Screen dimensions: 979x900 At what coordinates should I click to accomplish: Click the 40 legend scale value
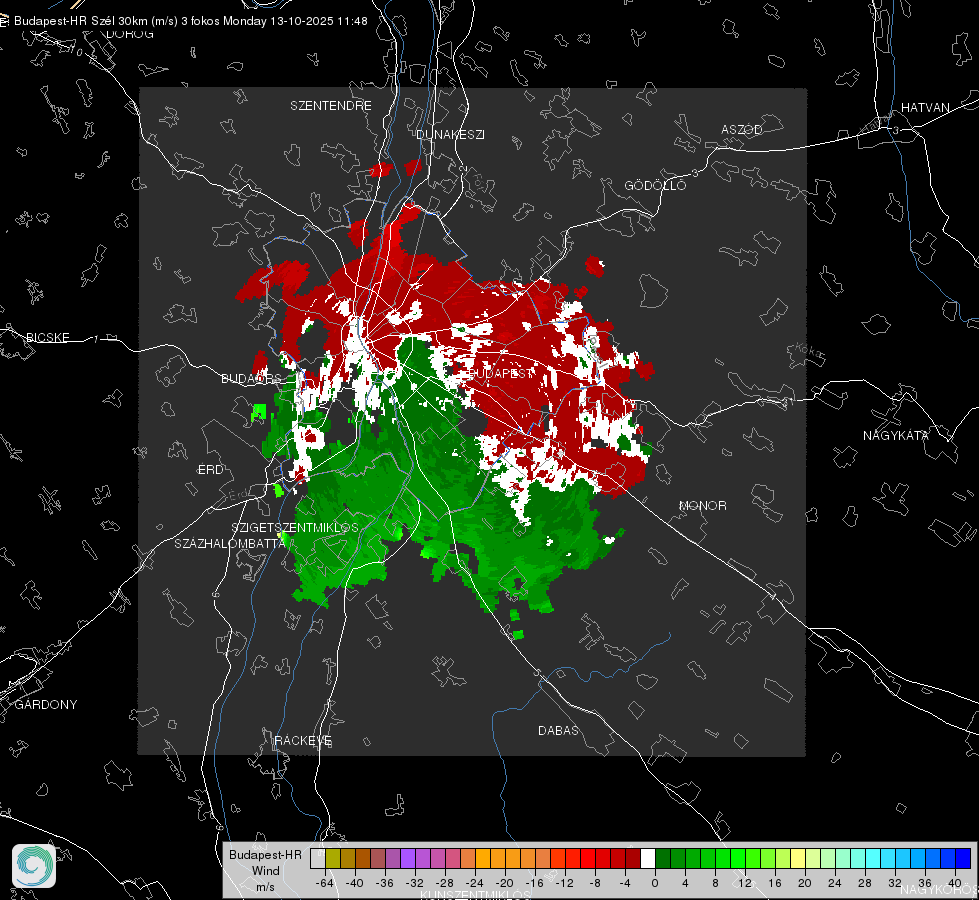(955, 884)
